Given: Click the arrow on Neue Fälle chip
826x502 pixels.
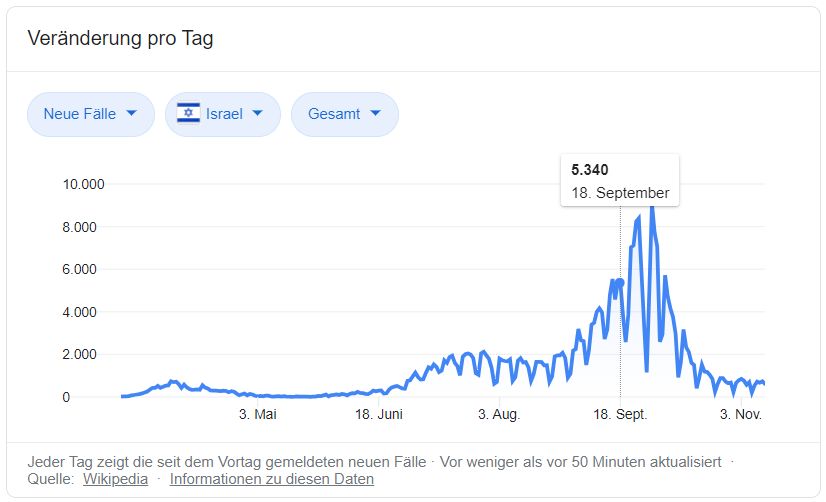Looking at the screenshot, I should pyautogui.click(x=132, y=114).
